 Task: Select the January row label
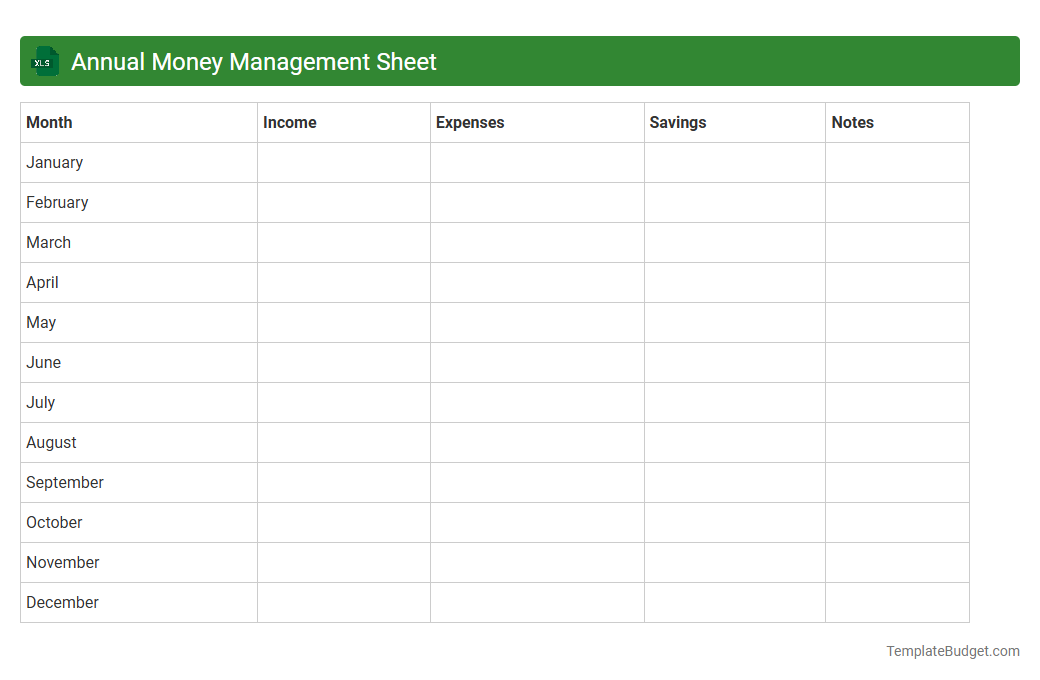click(x=54, y=162)
